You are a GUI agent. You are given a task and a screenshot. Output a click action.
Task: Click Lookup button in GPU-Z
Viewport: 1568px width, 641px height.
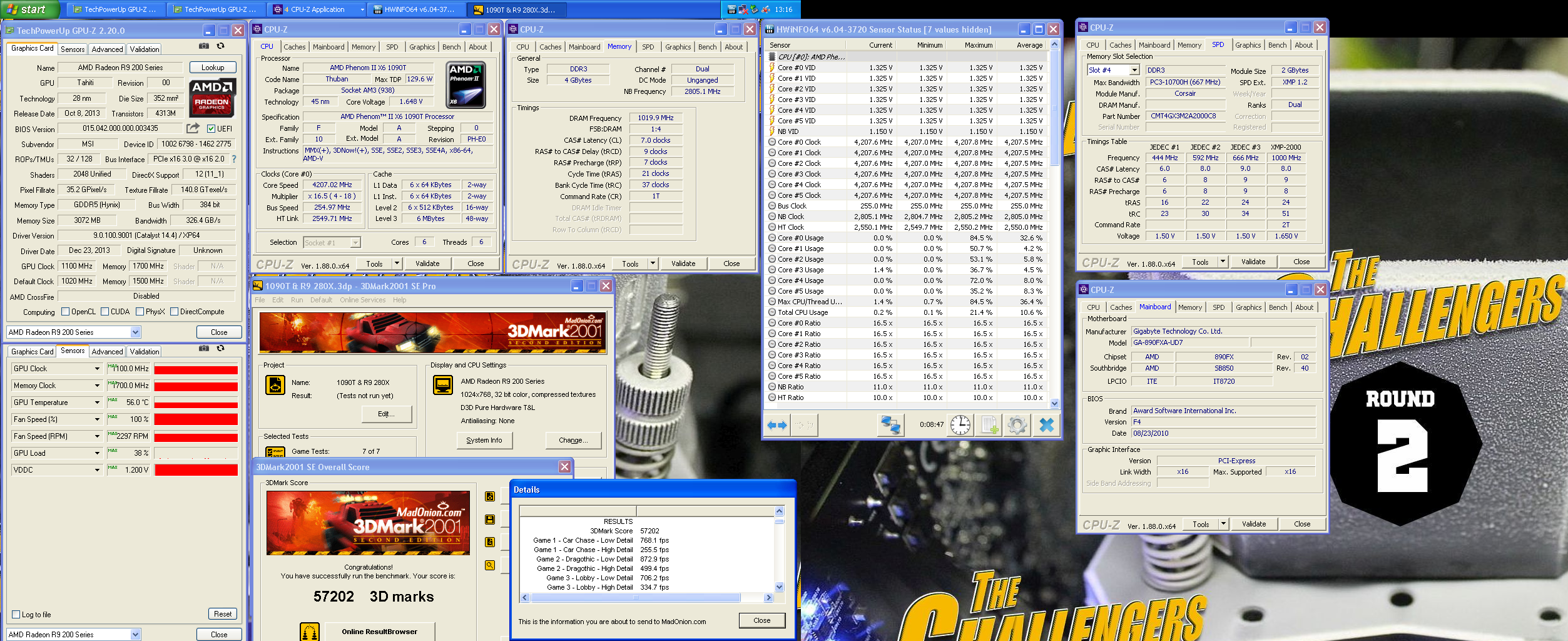click(x=213, y=68)
